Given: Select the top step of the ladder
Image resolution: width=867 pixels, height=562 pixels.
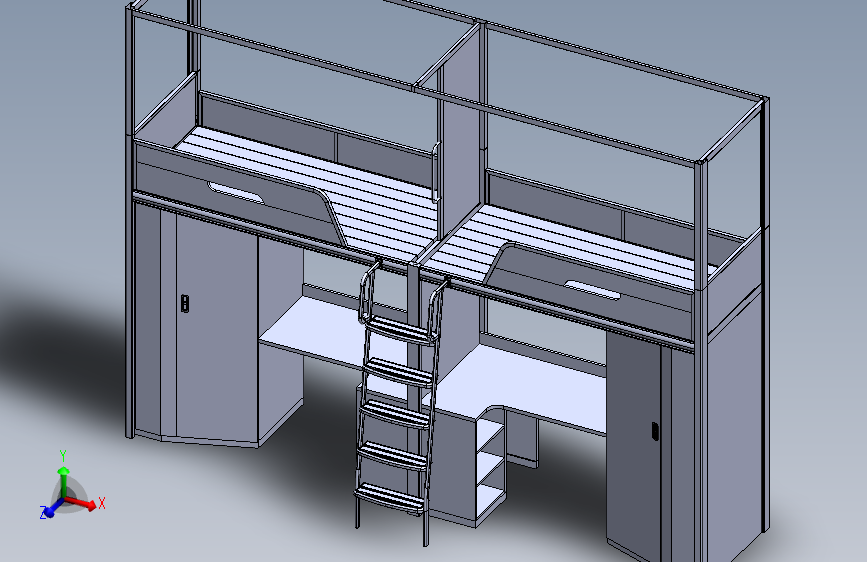Looking at the screenshot, I should coord(399,331).
